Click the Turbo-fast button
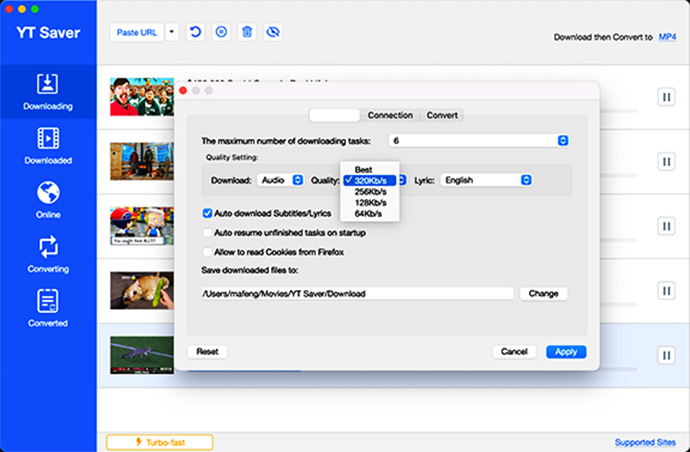 [160, 442]
